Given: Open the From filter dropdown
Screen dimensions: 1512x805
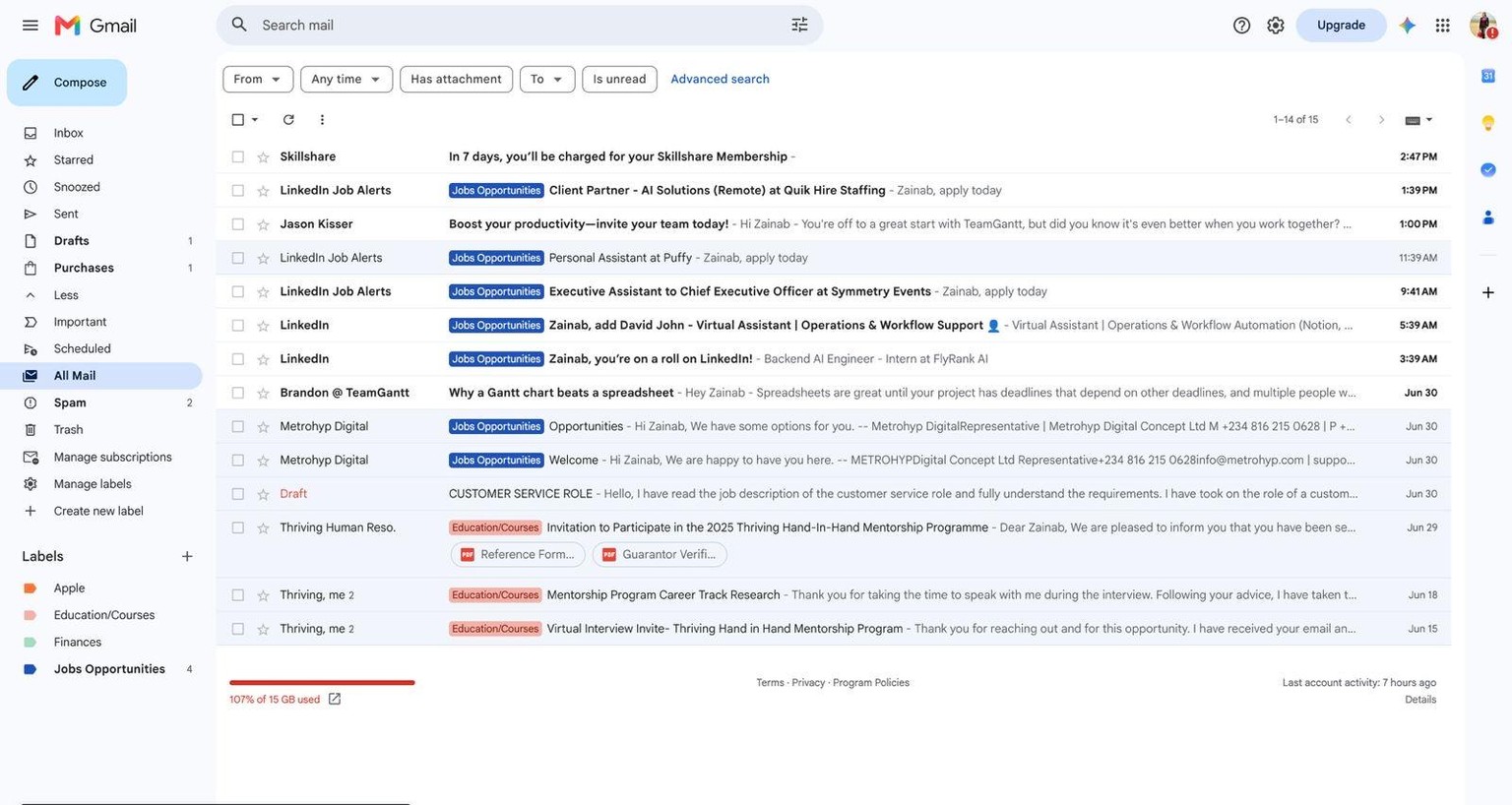Looking at the screenshot, I should click(258, 79).
